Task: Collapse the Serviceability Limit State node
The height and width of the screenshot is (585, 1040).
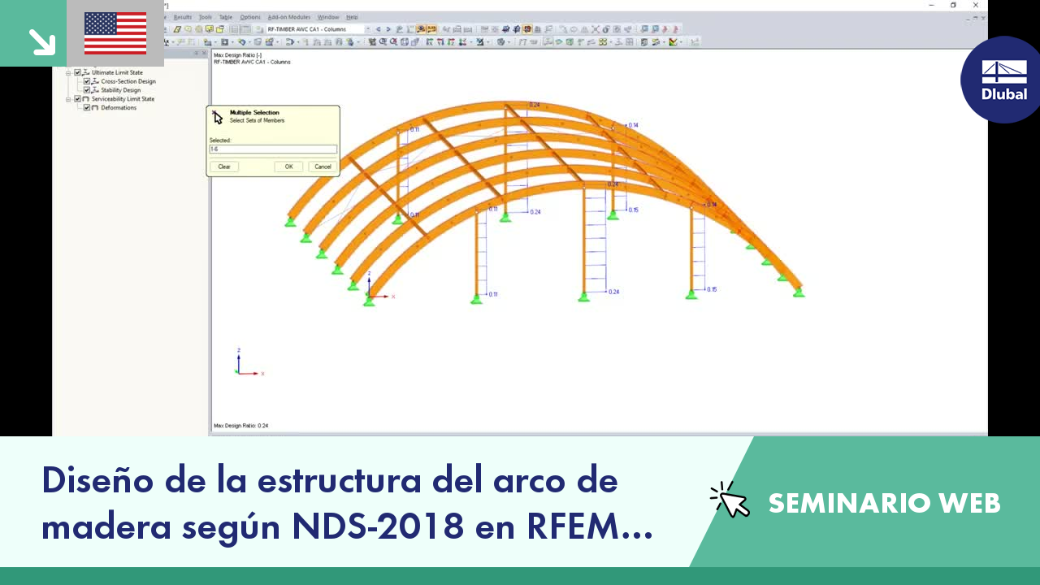Action: point(68,99)
